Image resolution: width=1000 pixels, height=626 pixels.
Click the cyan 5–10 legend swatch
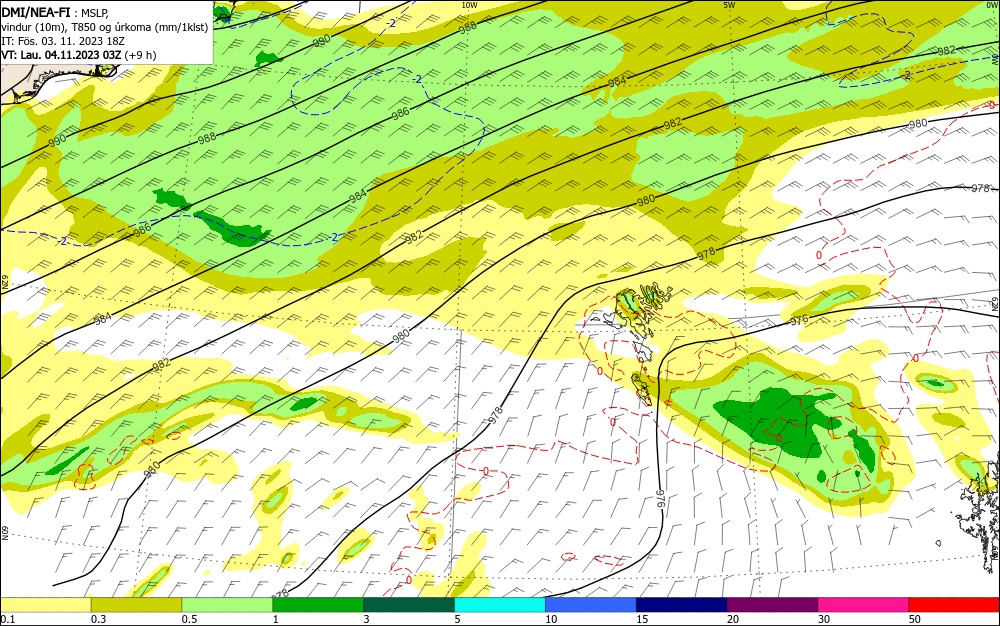tap(500, 605)
